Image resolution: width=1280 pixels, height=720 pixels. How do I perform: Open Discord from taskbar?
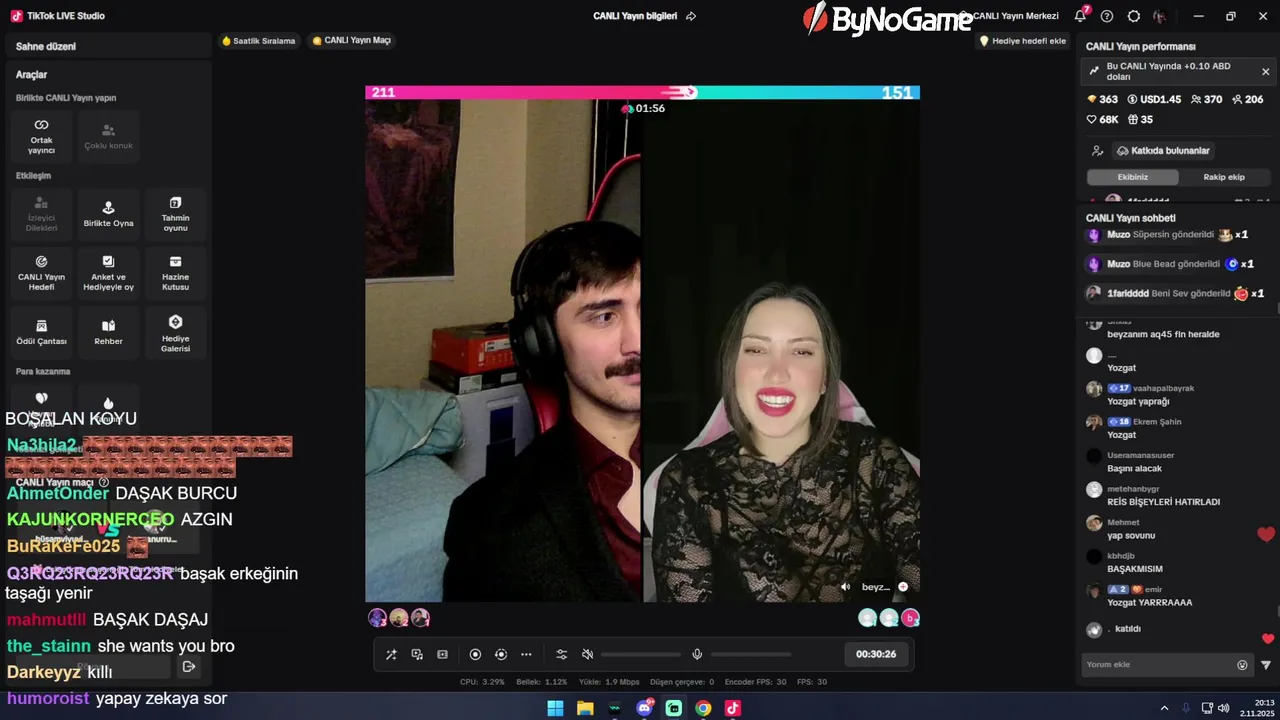(x=644, y=708)
